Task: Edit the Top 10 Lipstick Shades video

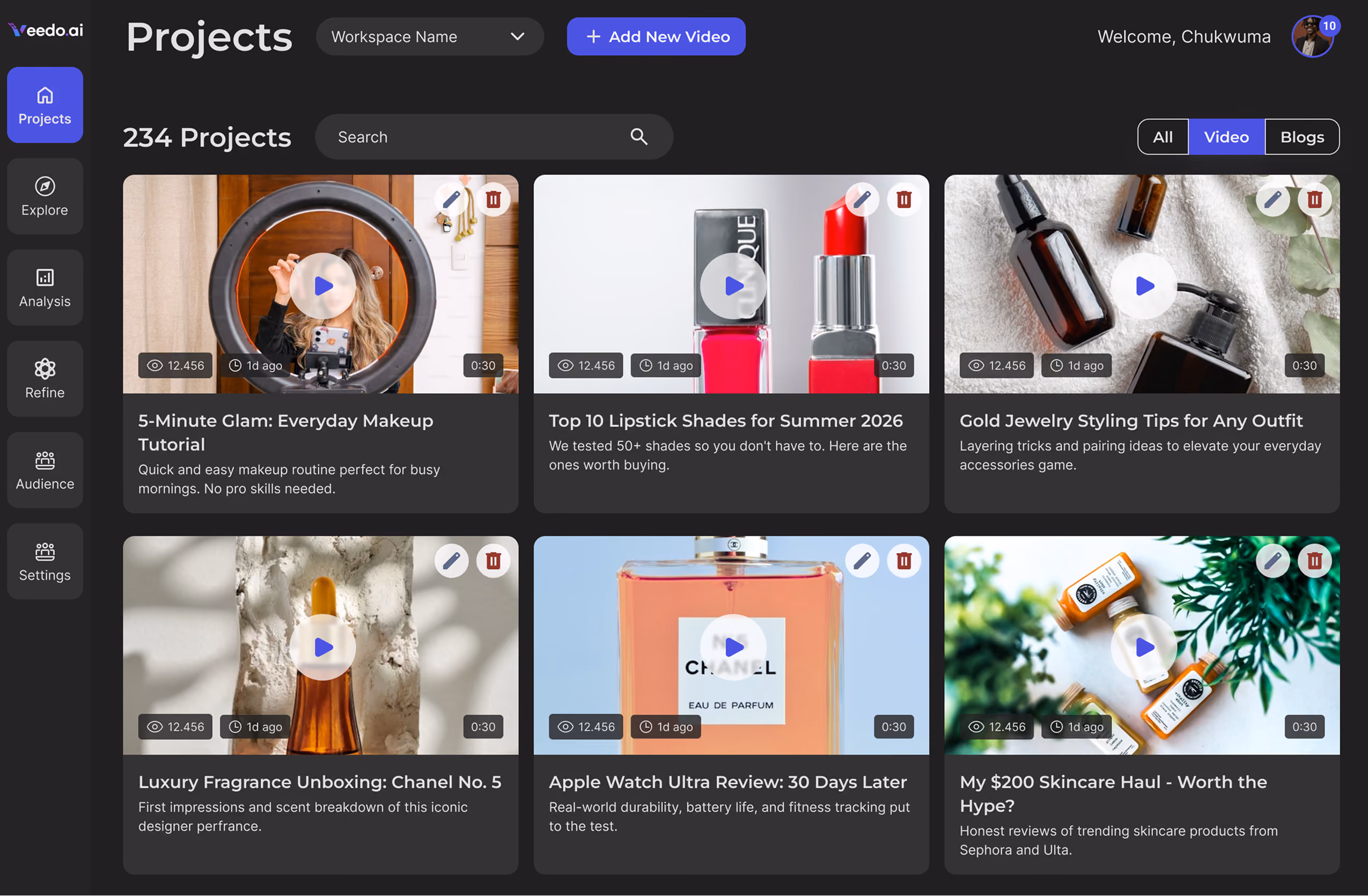Action: (862, 200)
